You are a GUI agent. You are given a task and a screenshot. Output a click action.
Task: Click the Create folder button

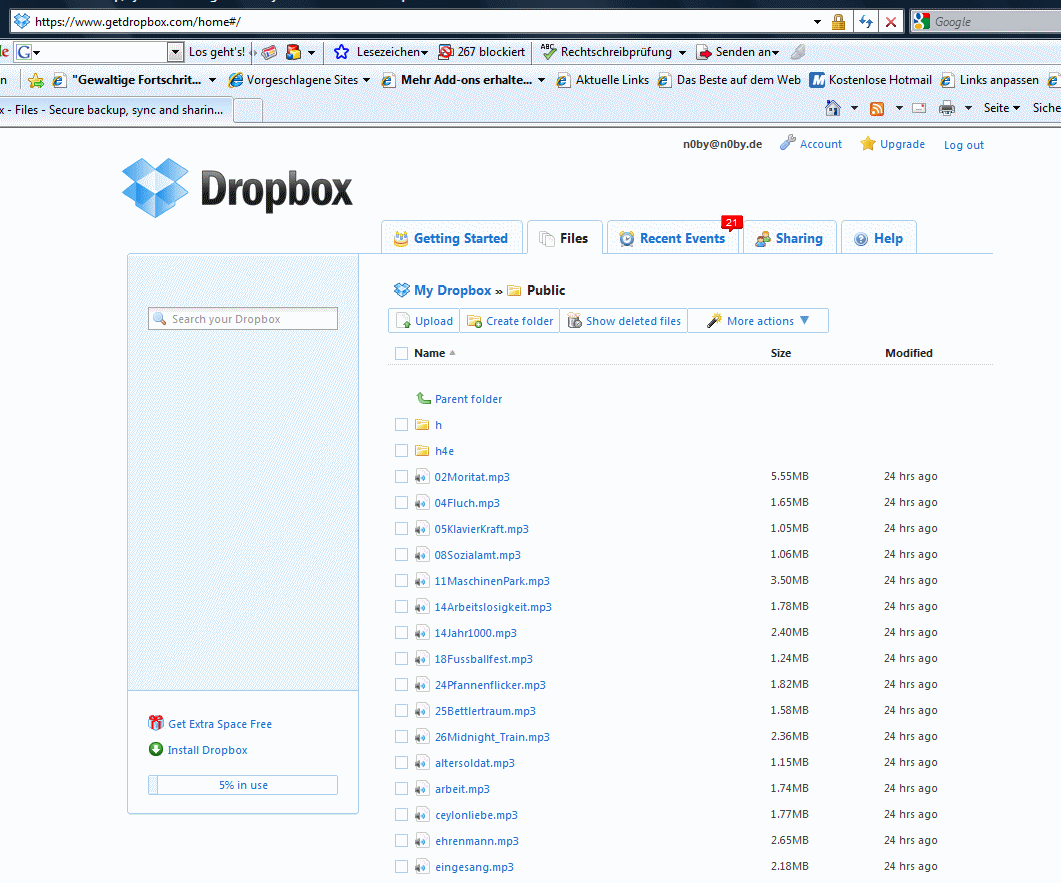click(510, 321)
